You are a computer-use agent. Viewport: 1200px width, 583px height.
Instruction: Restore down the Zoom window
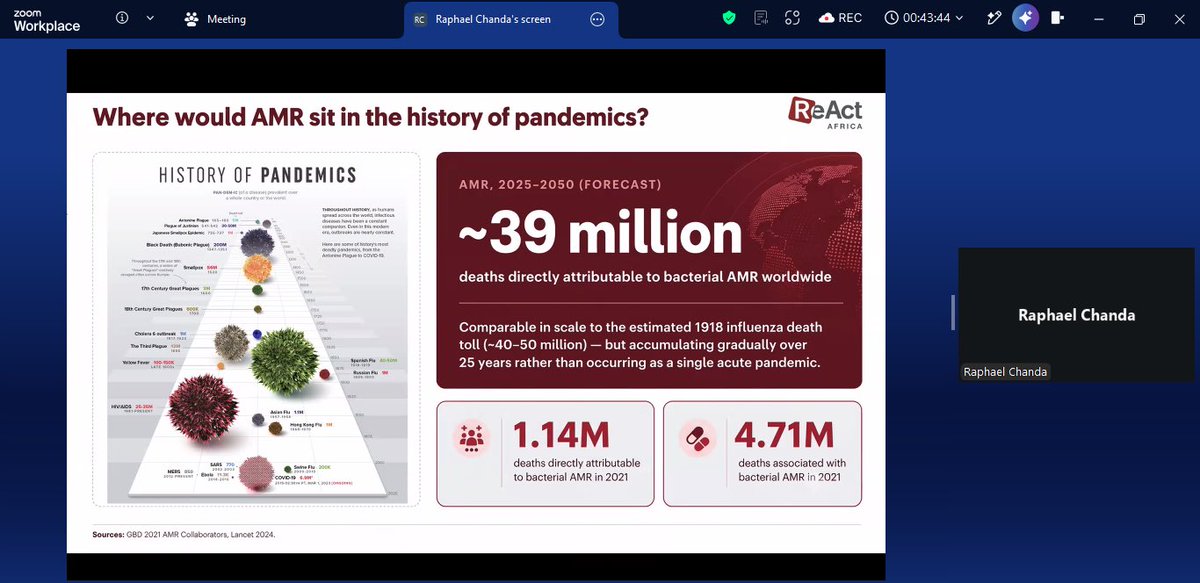tap(1139, 19)
